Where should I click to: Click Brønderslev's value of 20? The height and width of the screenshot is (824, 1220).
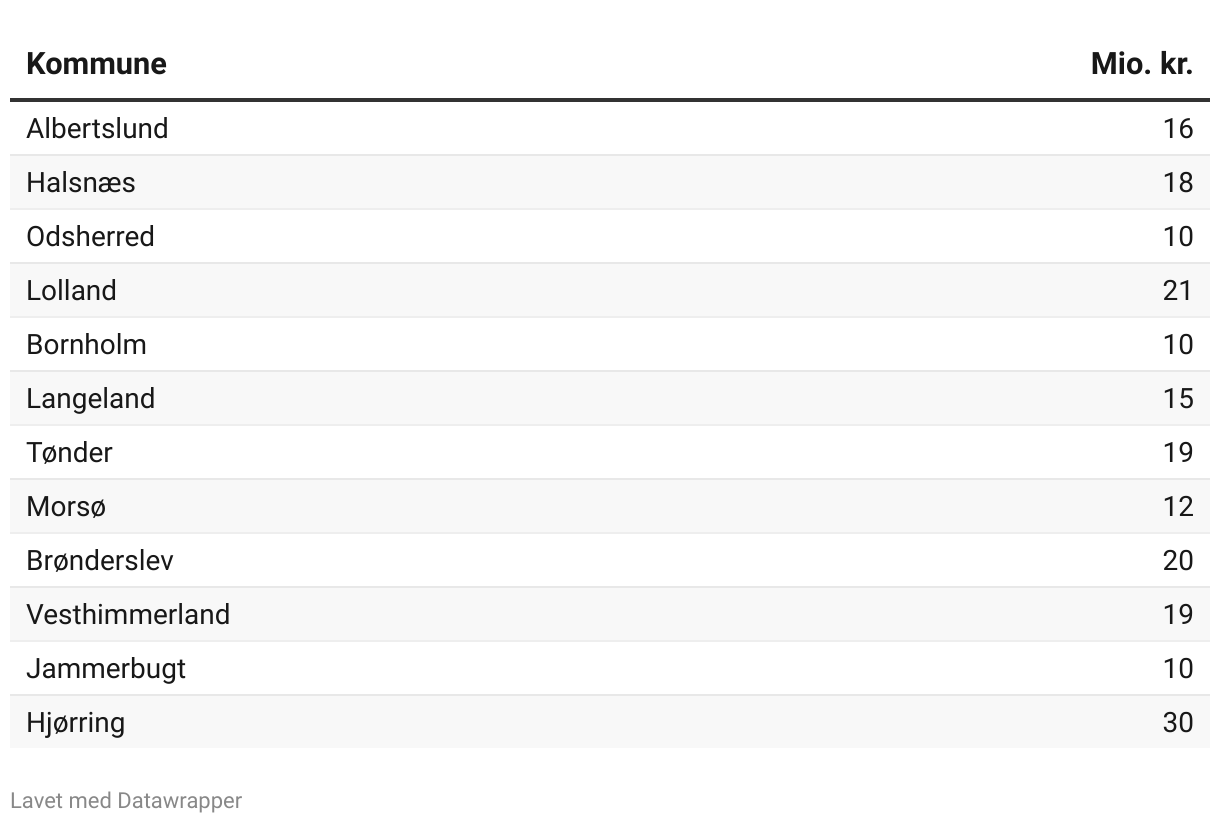click(1178, 560)
